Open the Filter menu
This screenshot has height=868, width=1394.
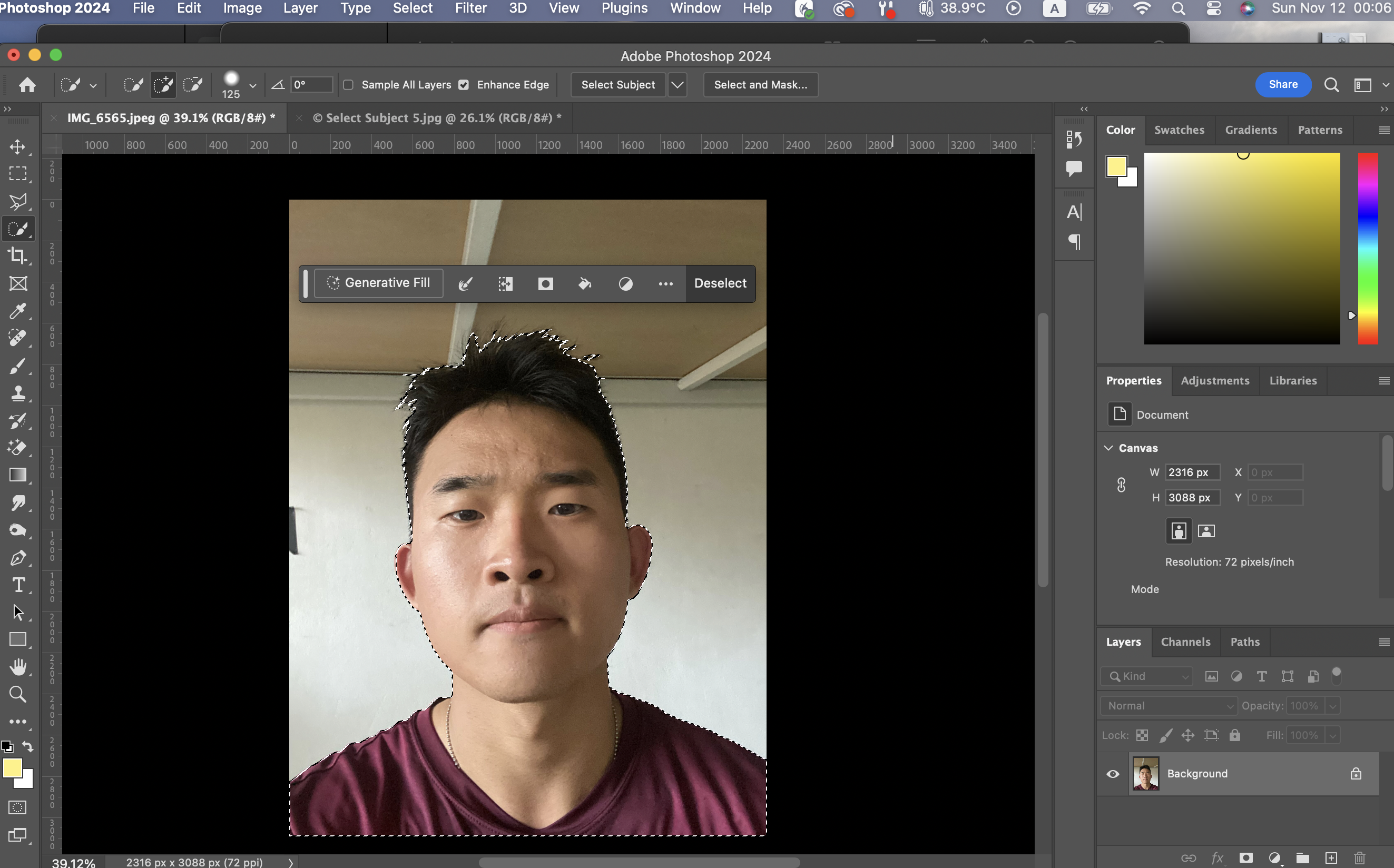tap(470, 8)
